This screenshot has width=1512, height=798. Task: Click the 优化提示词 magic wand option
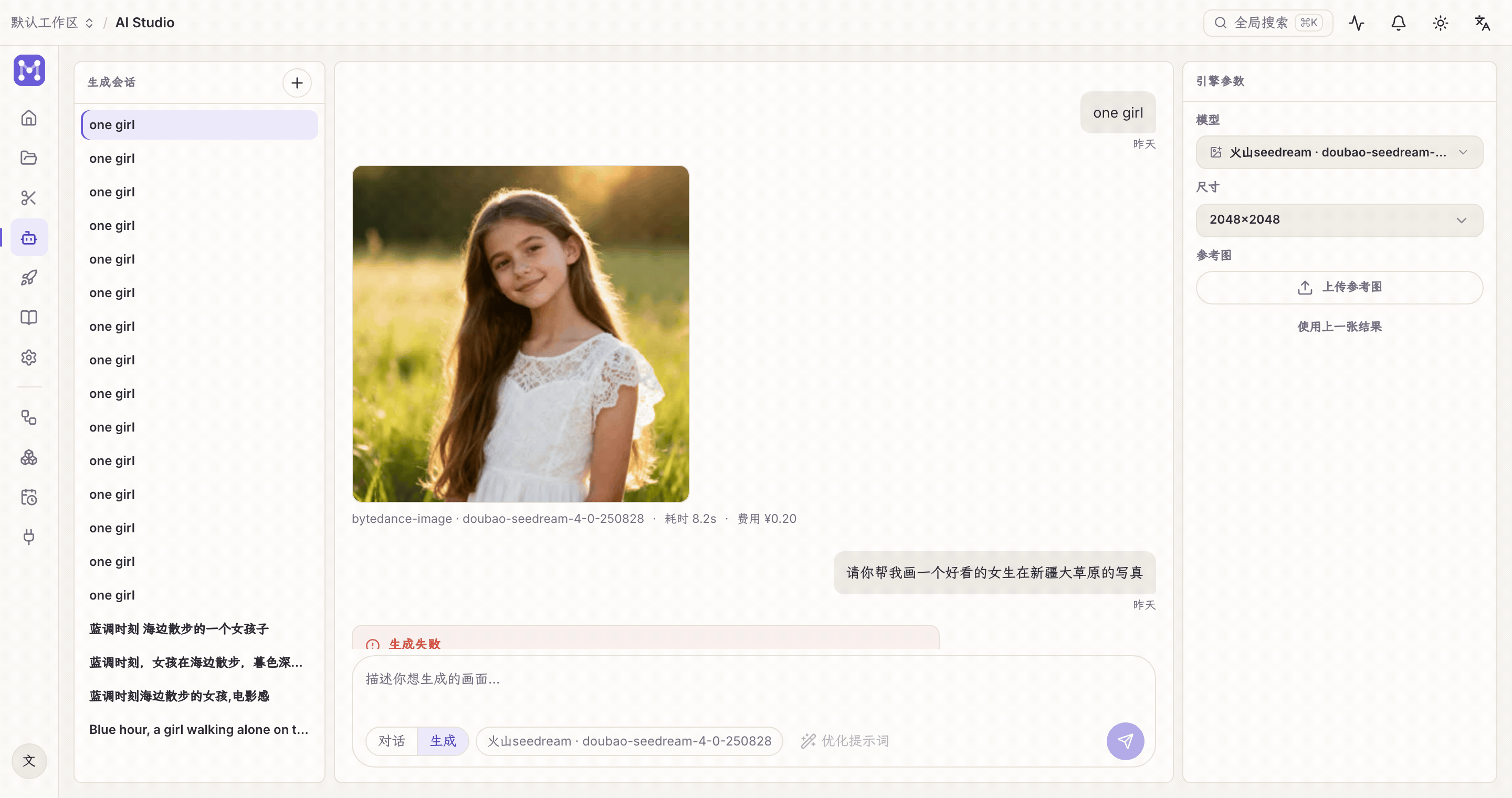click(844, 741)
